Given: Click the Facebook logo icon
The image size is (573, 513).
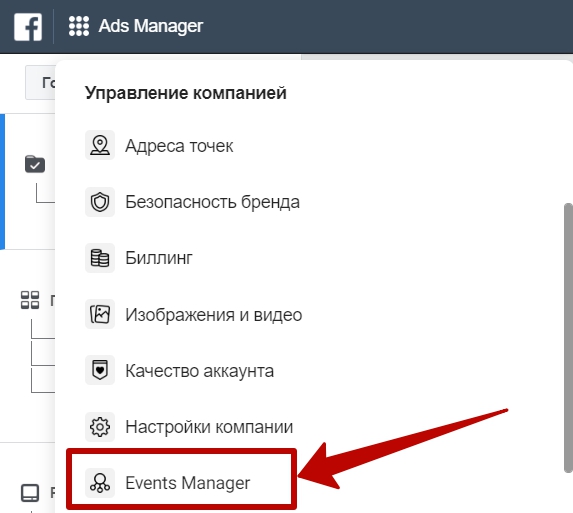Looking at the screenshot, I should pyautogui.click(x=28, y=27).
